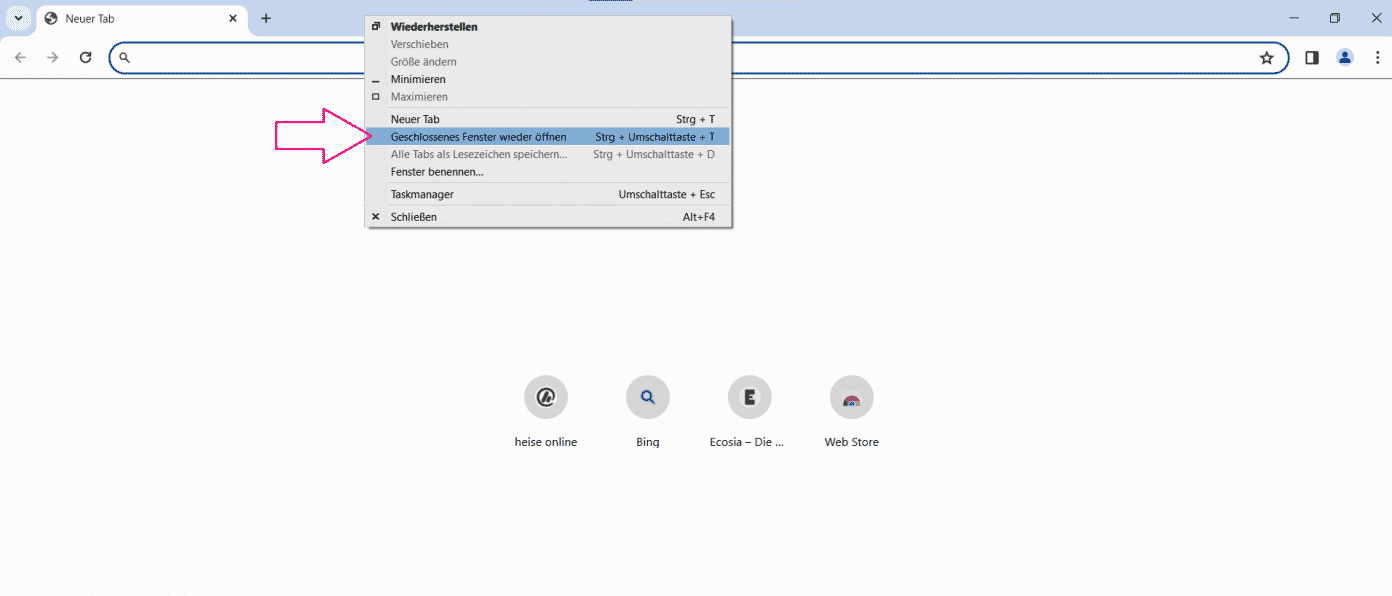This screenshot has height=596, width=1392.
Task: Select 'Taskmanager' in the menu
Action: (421, 194)
